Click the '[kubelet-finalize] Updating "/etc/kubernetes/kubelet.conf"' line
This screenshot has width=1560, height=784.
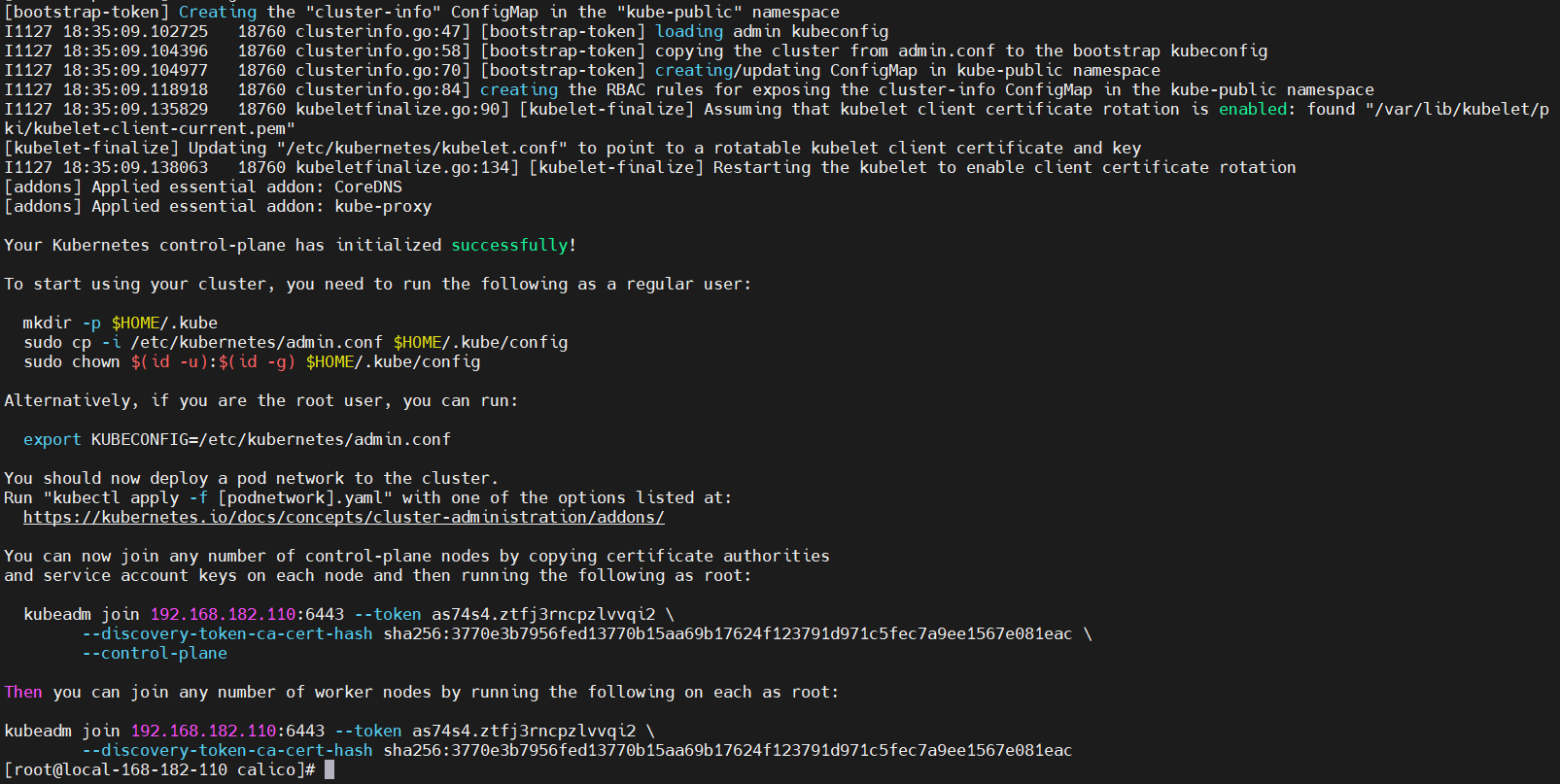tap(572, 148)
